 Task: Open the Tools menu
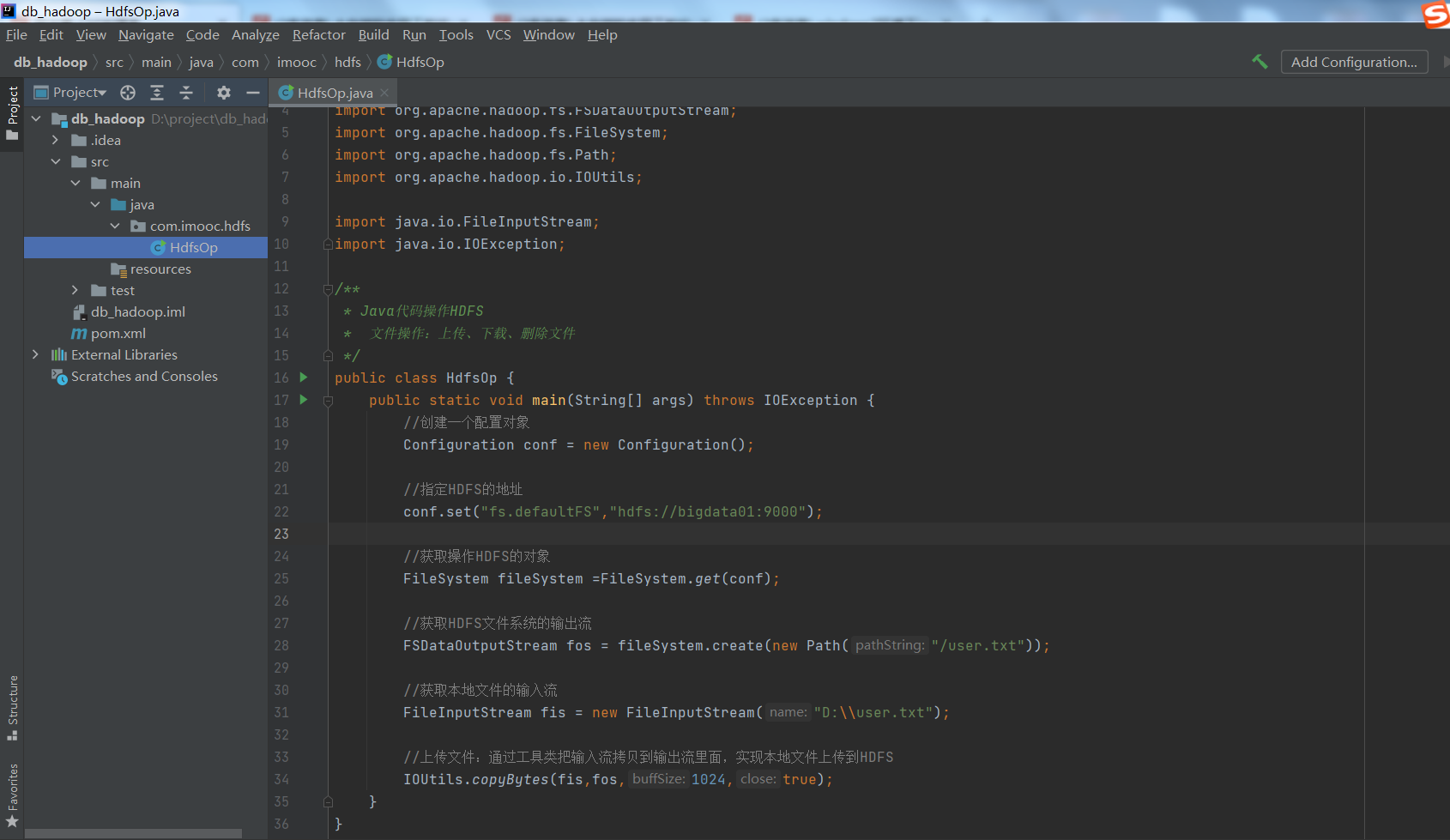456,35
